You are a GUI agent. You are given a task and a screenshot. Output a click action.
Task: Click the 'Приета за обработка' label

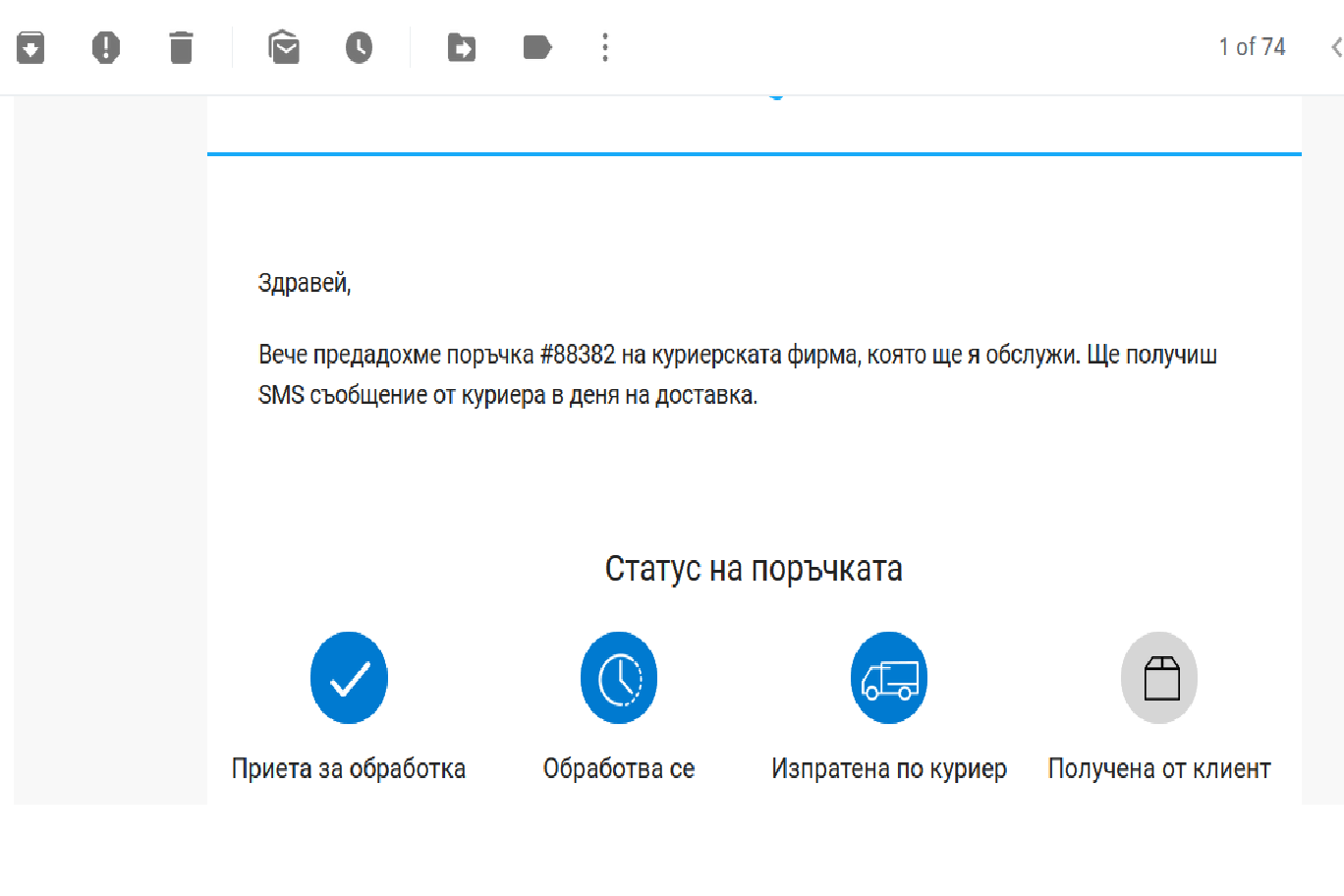(349, 768)
